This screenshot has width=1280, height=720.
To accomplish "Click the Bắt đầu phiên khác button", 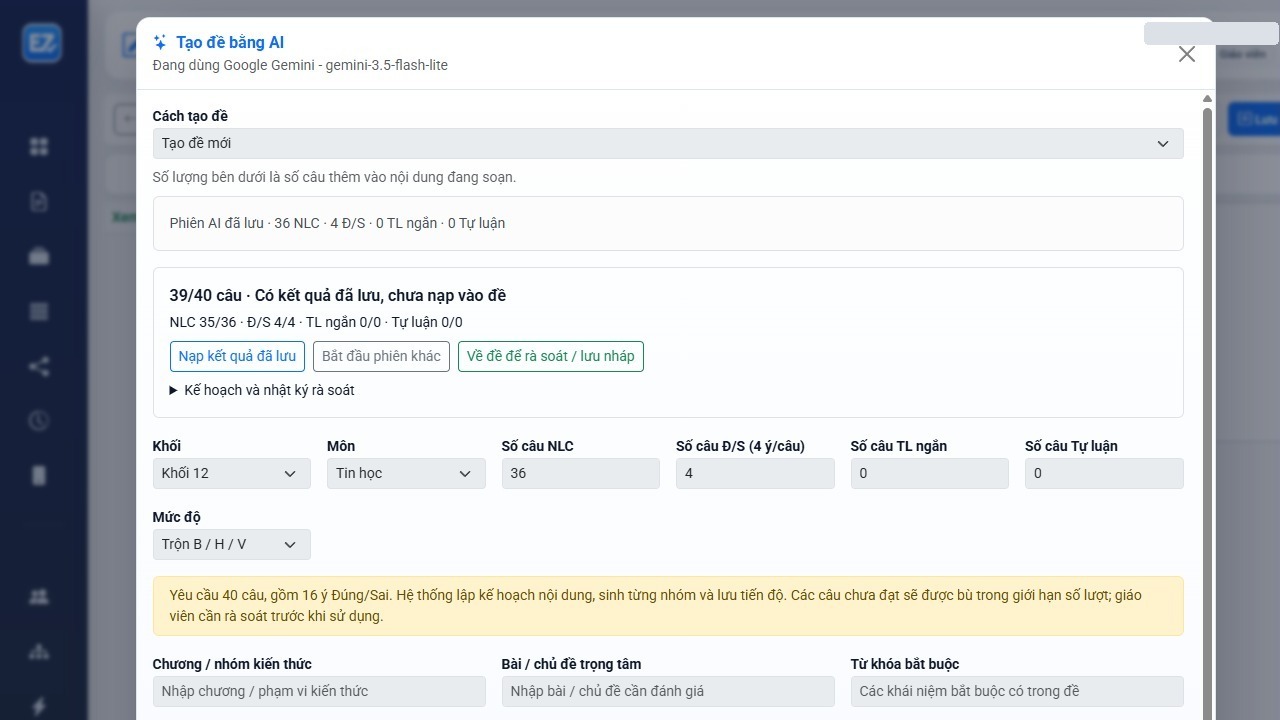I will click(x=381, y=356).
